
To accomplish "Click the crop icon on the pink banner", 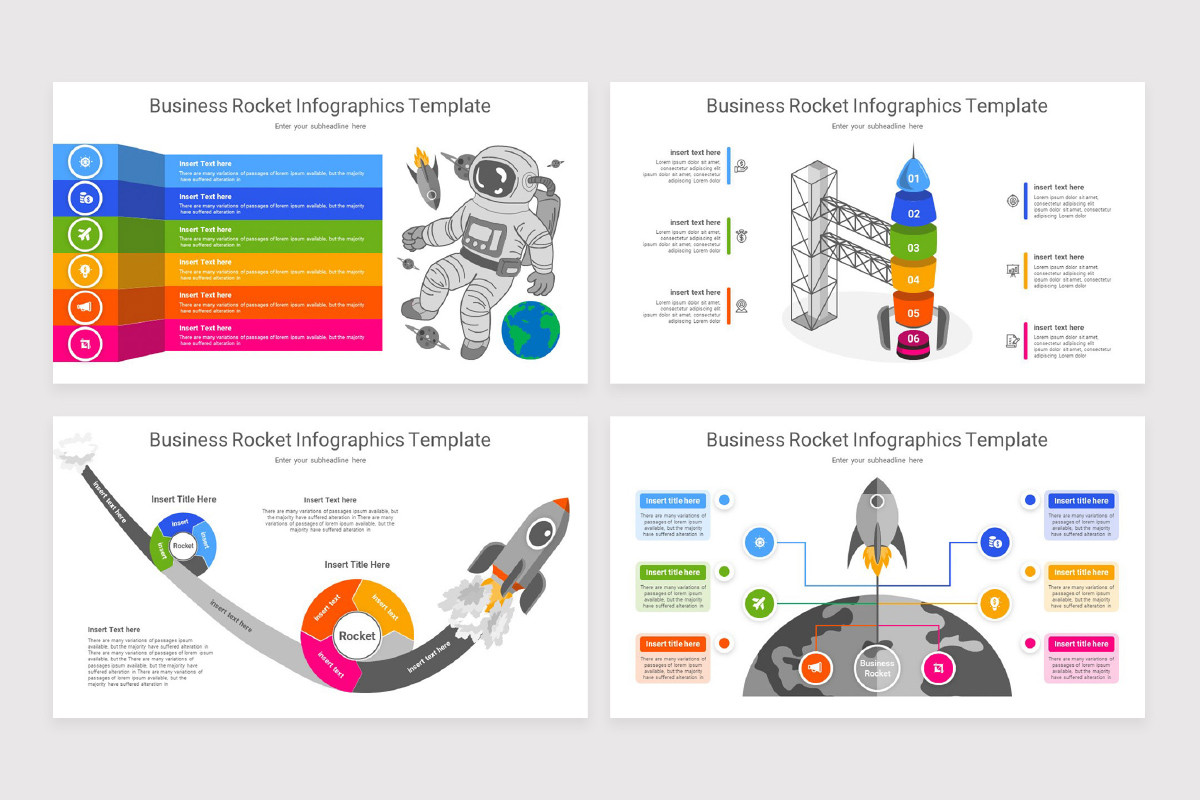I will [84, 344].
